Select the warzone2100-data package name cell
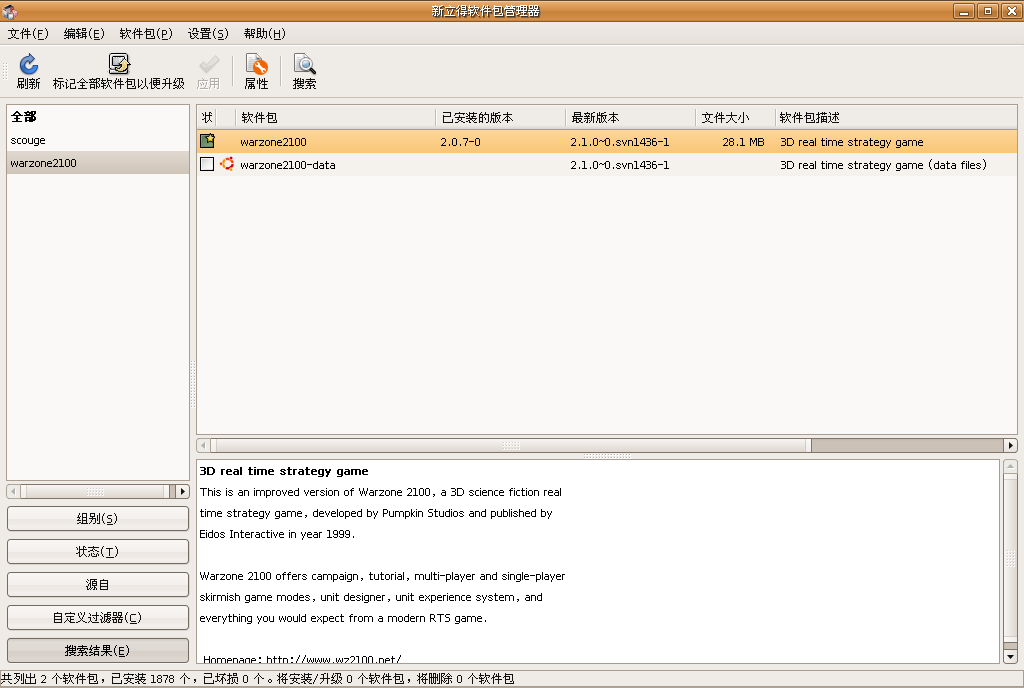Screen dimensions: 1024x688 click(x=287, y=165)
